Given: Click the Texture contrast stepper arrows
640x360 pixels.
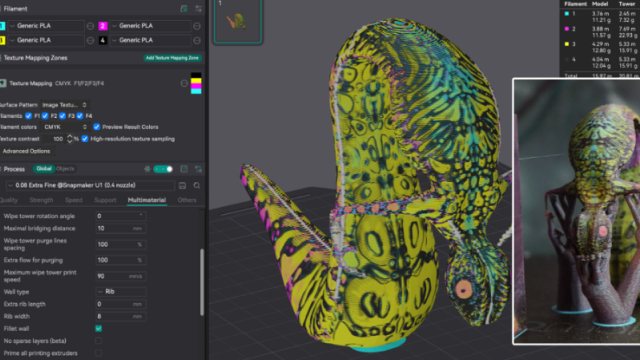Looking at the screenshot, I should coord(69,139).
